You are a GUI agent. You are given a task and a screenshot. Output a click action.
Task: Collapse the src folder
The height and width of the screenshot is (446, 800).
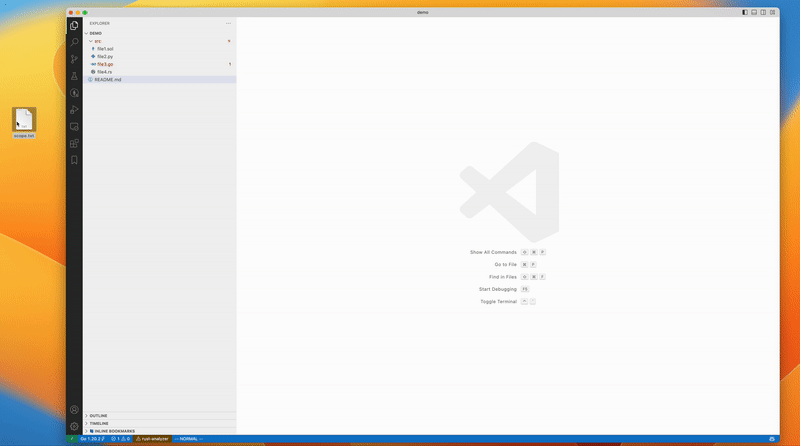[x=160, y=41]
